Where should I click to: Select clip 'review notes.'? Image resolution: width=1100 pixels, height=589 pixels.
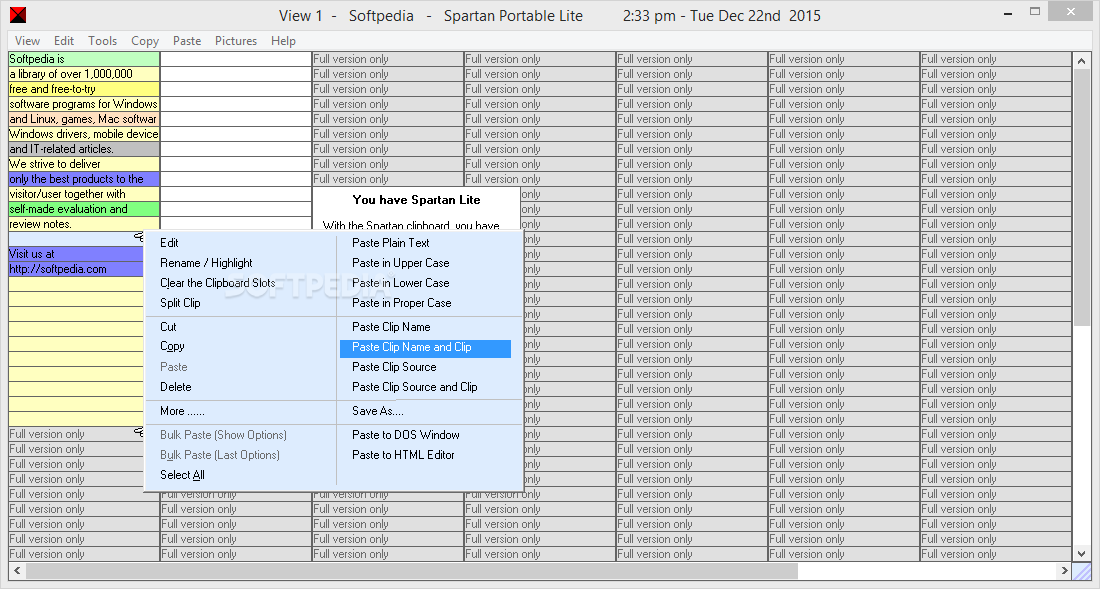click(84, 224)
